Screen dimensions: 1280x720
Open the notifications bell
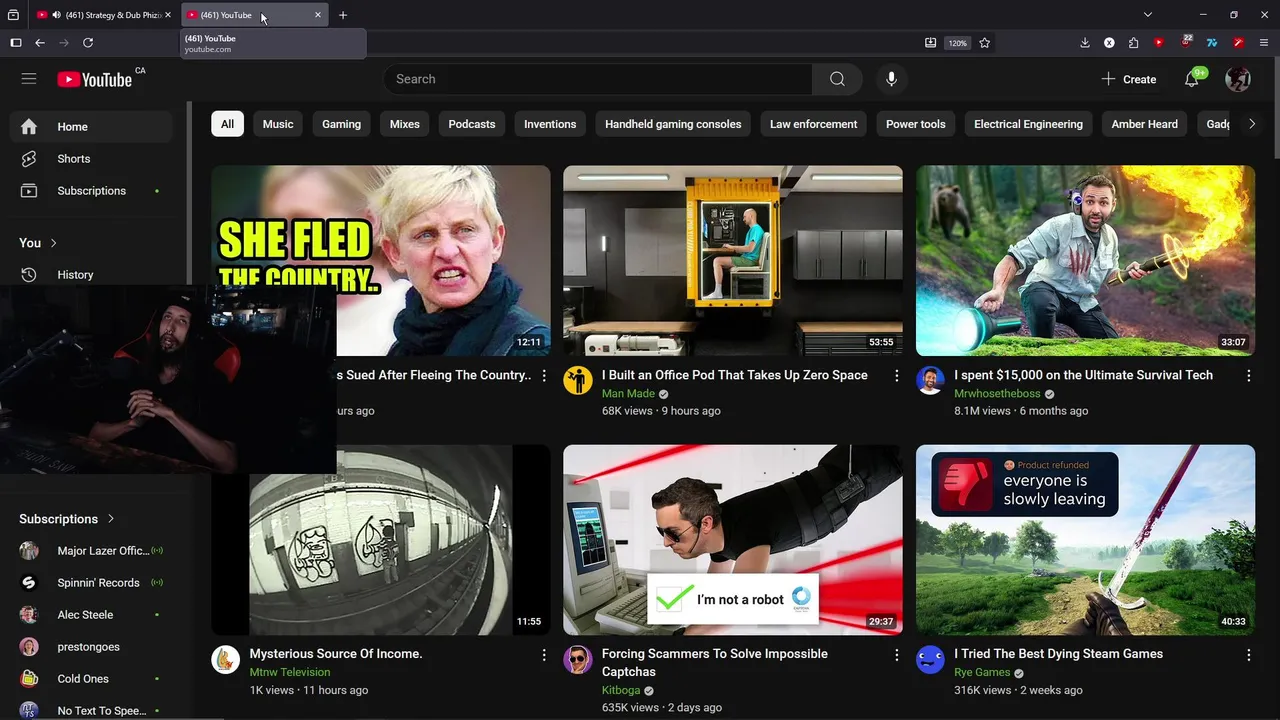pyautogui.click(x=1192, y=79)
